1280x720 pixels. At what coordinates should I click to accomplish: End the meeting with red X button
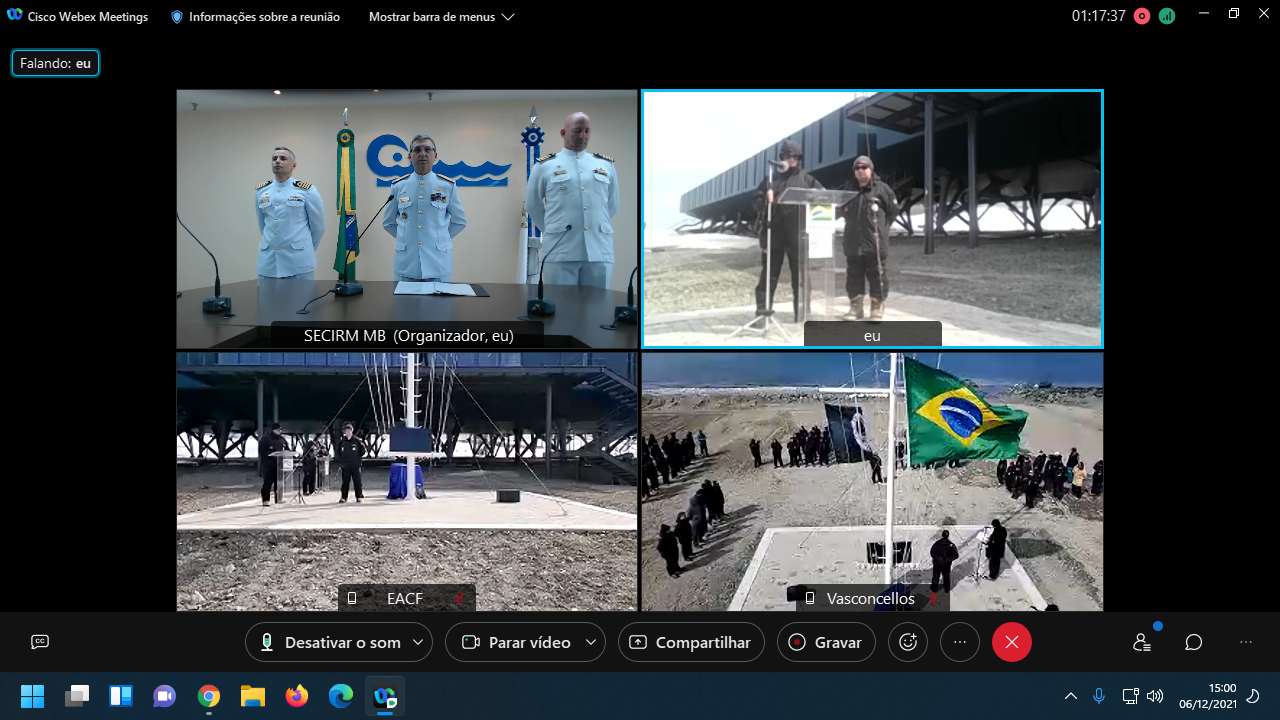tap(1012, 642)
